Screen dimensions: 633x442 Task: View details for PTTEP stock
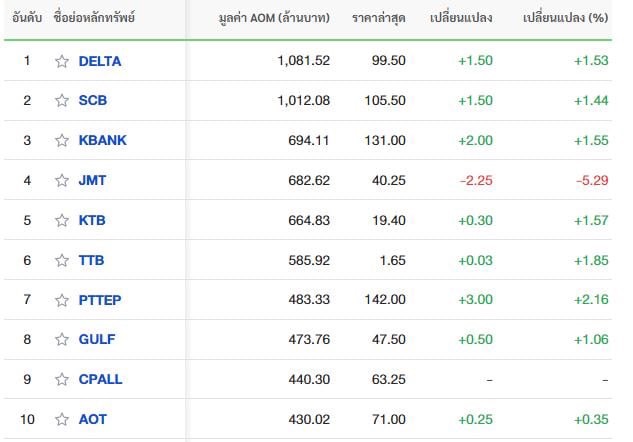point(100,300)
